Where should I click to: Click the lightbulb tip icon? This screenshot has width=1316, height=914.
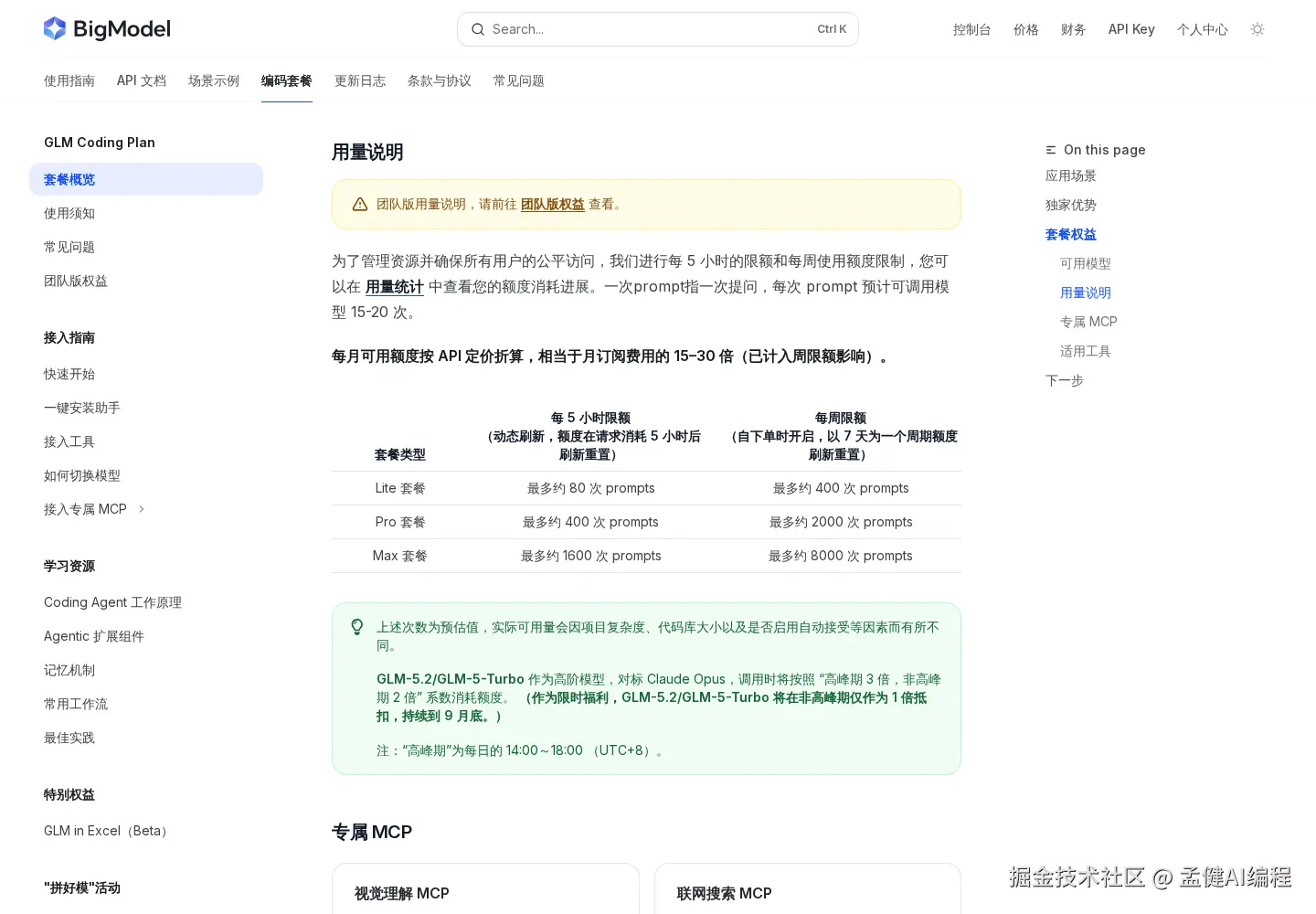click(357, 627)
